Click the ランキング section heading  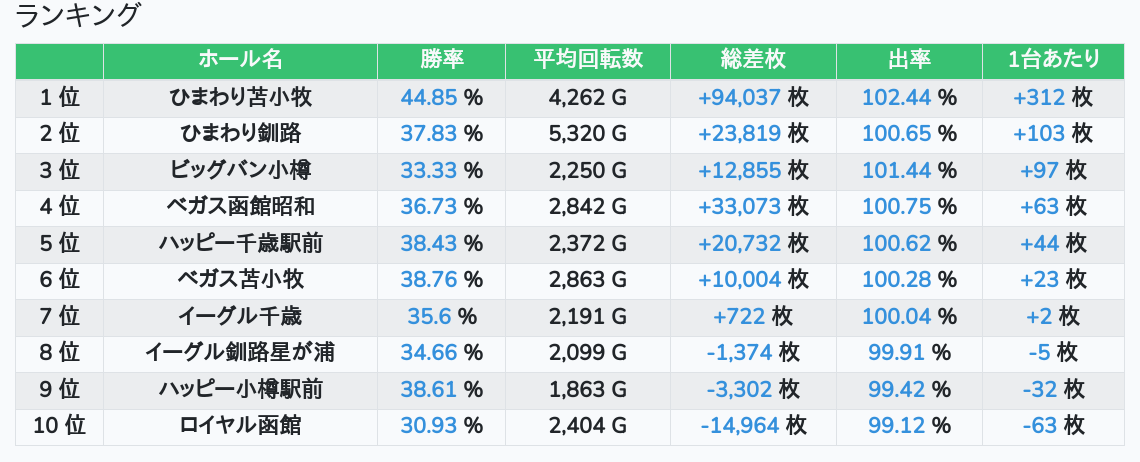pyautogui.click(x=78, y=16)
